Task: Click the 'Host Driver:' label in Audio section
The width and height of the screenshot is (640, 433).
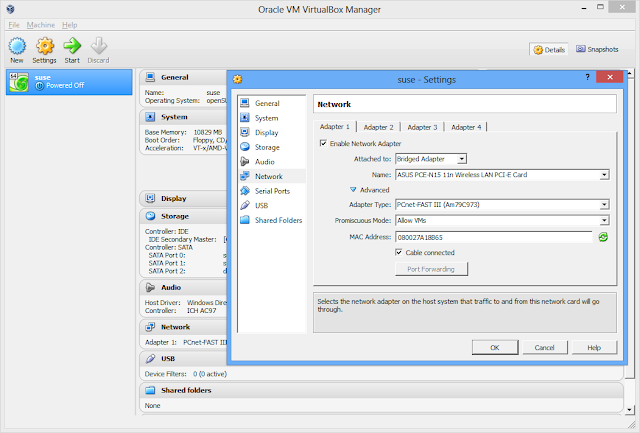Action: pyautogui.click(x=162, y=302)
